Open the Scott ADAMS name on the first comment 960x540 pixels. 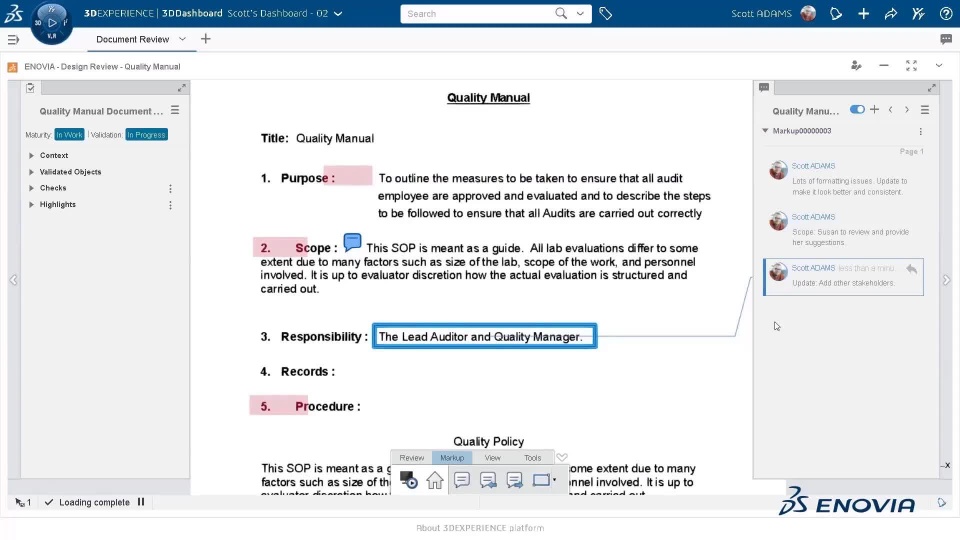point(813,166)
